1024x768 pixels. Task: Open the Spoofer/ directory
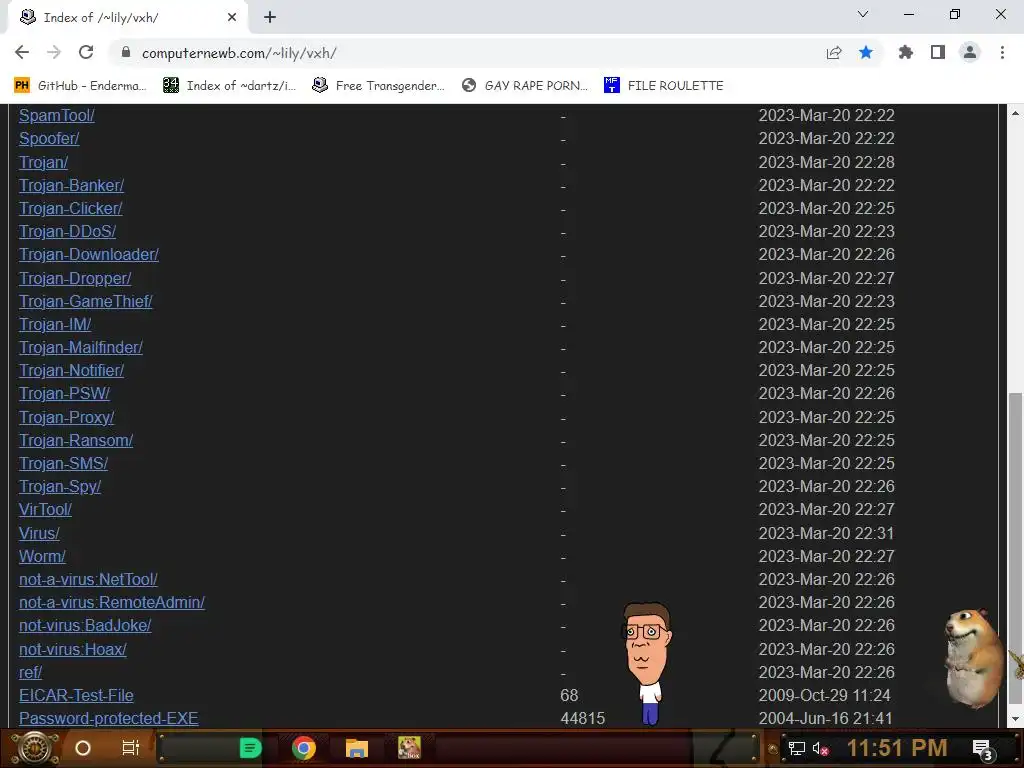[49, 138]
